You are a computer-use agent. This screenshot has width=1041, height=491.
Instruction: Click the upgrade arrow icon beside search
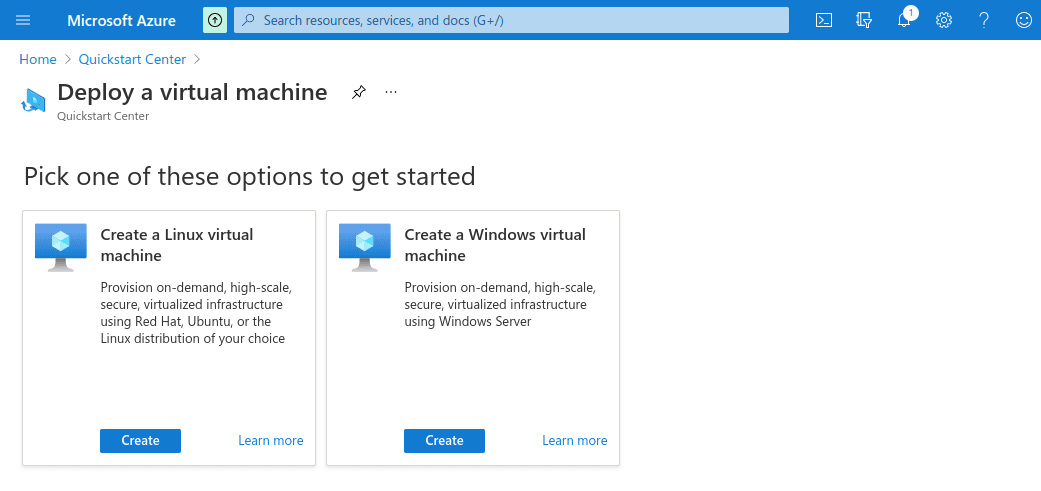214,20
